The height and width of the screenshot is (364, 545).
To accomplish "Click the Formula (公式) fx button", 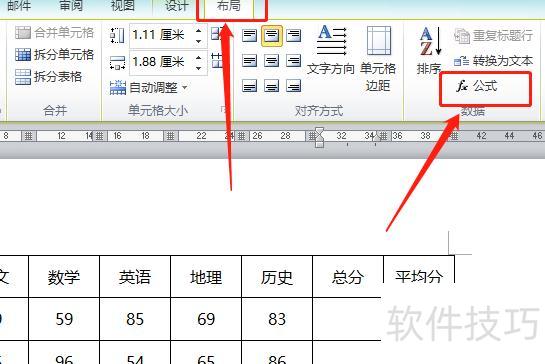I will (x=477, y=86).
